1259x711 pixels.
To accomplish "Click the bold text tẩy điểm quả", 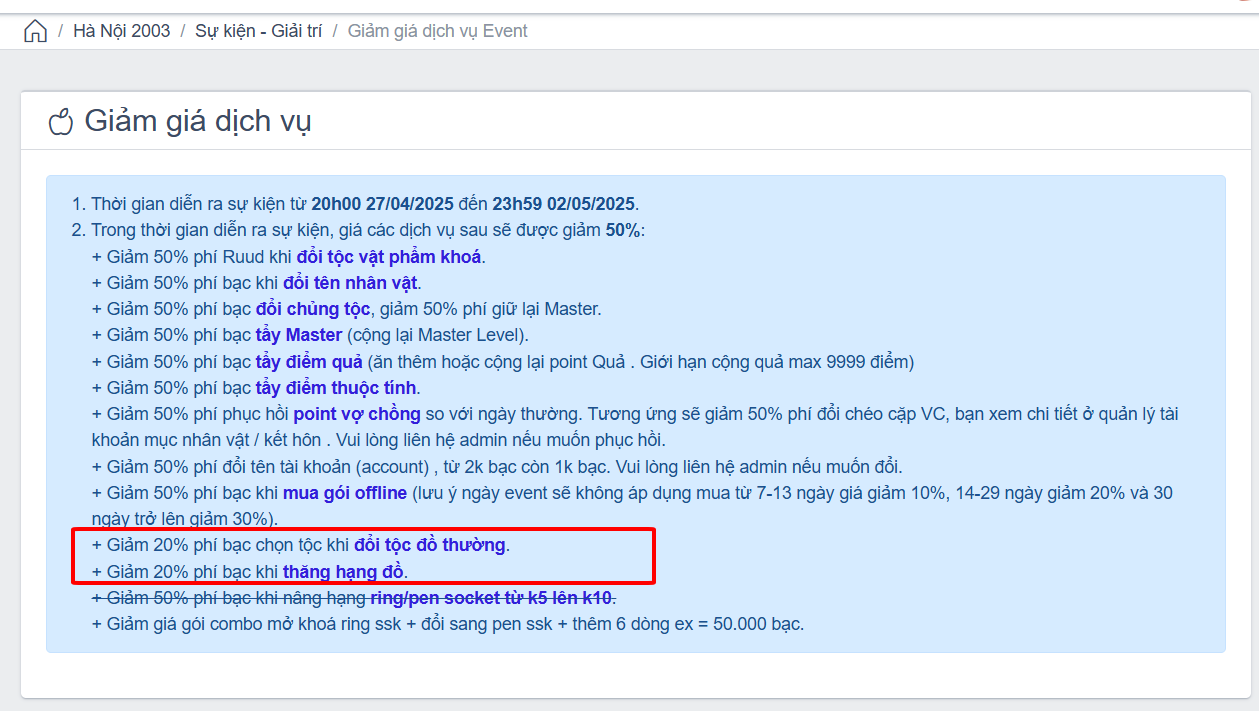I will coord(309,361).
